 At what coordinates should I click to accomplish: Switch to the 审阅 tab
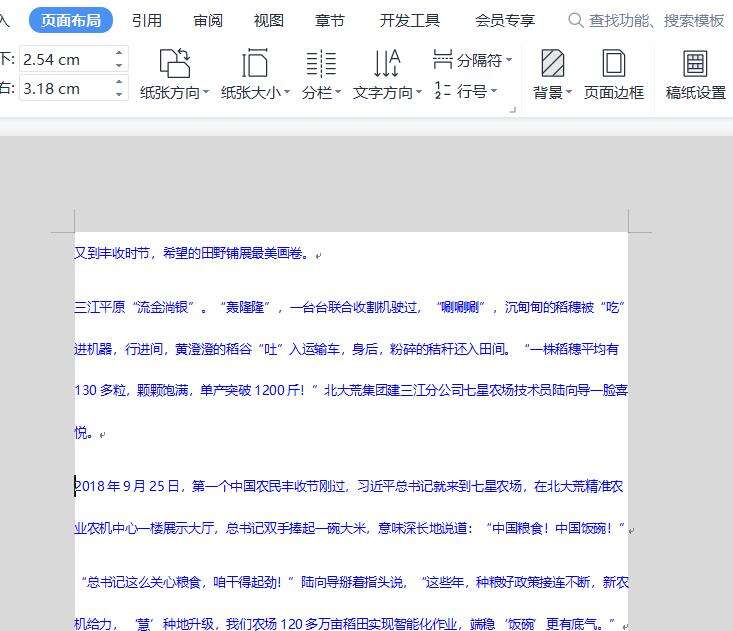(x=208, y=21)
